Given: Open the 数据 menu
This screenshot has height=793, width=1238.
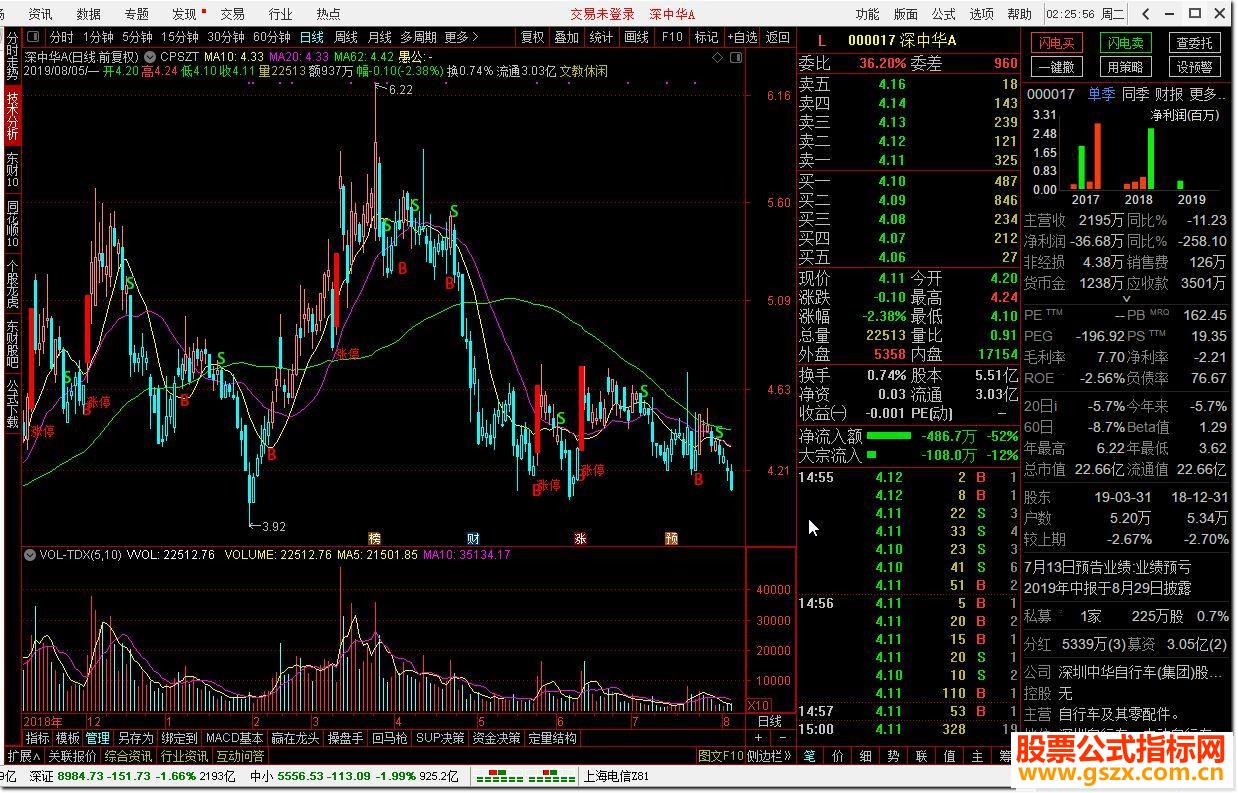Looking at the screenshot, I should 89,14.
